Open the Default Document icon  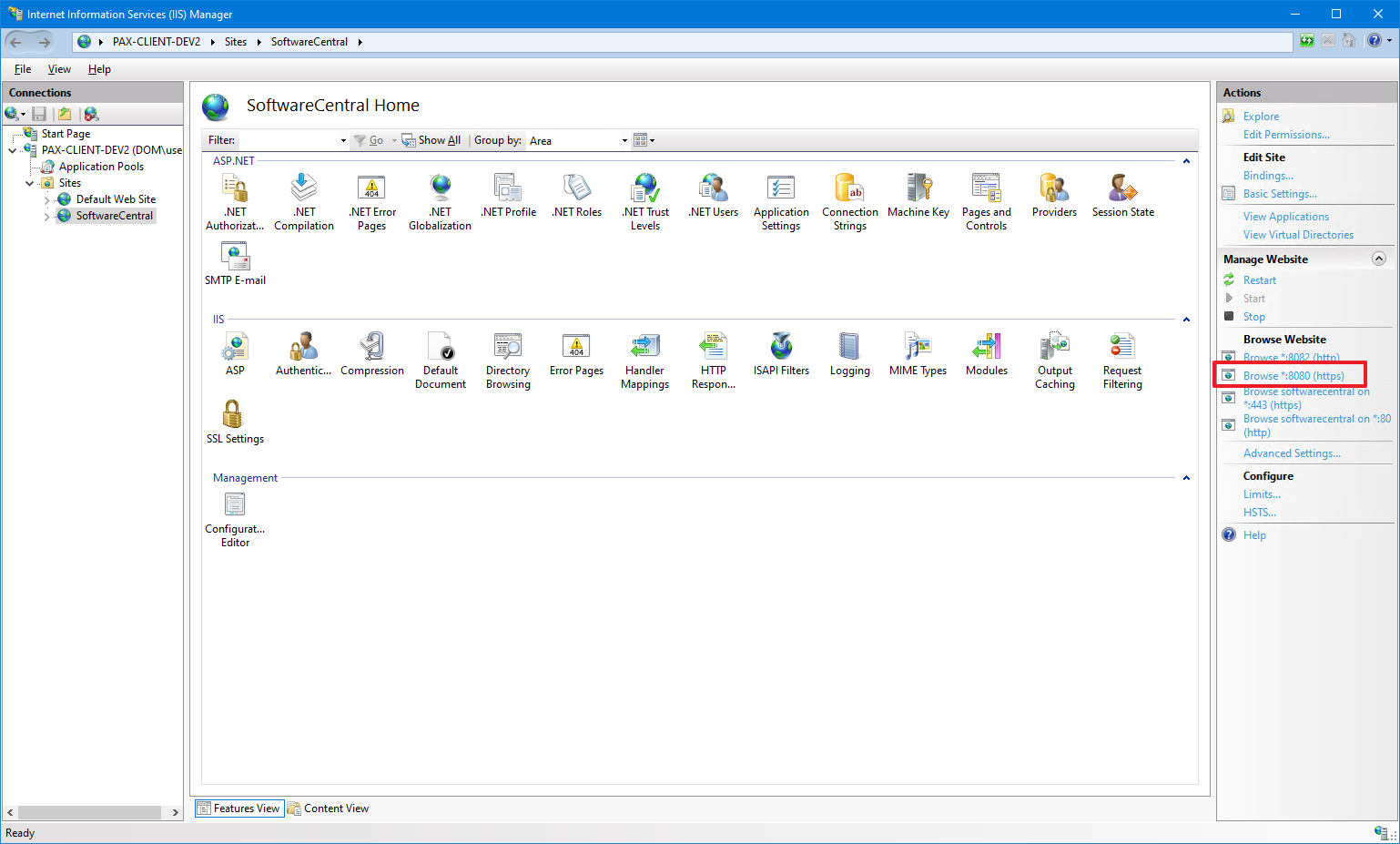click(441, 361)
